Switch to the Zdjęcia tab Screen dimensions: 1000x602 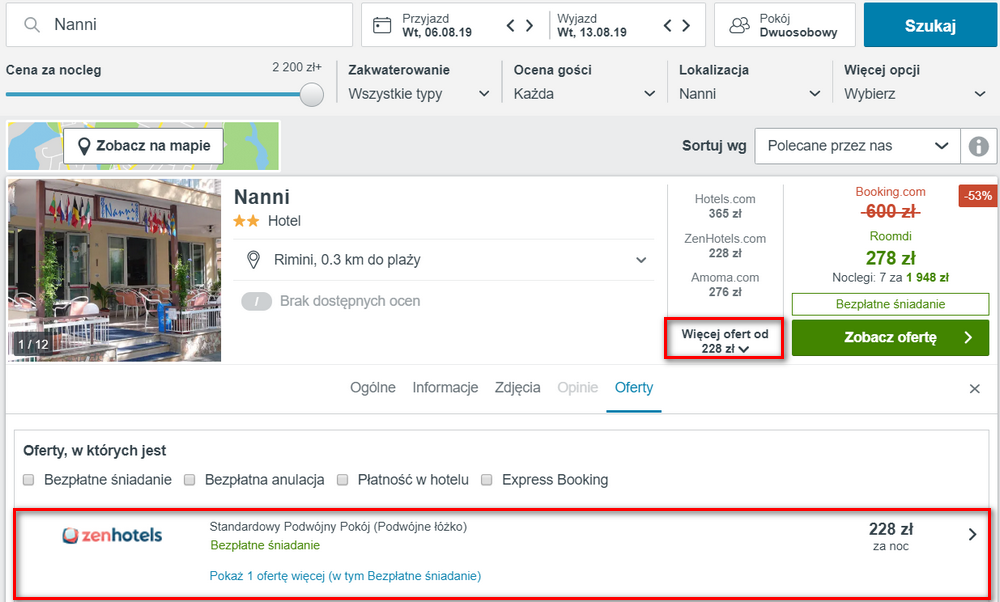pos(517,388)
